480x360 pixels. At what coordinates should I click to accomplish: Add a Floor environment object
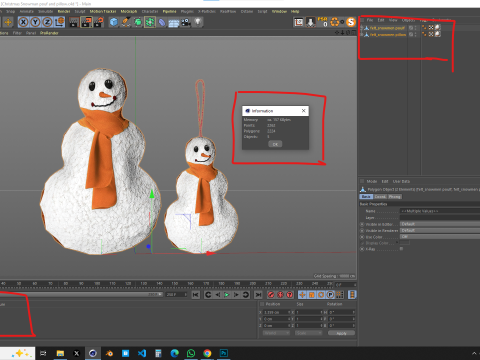174,22
